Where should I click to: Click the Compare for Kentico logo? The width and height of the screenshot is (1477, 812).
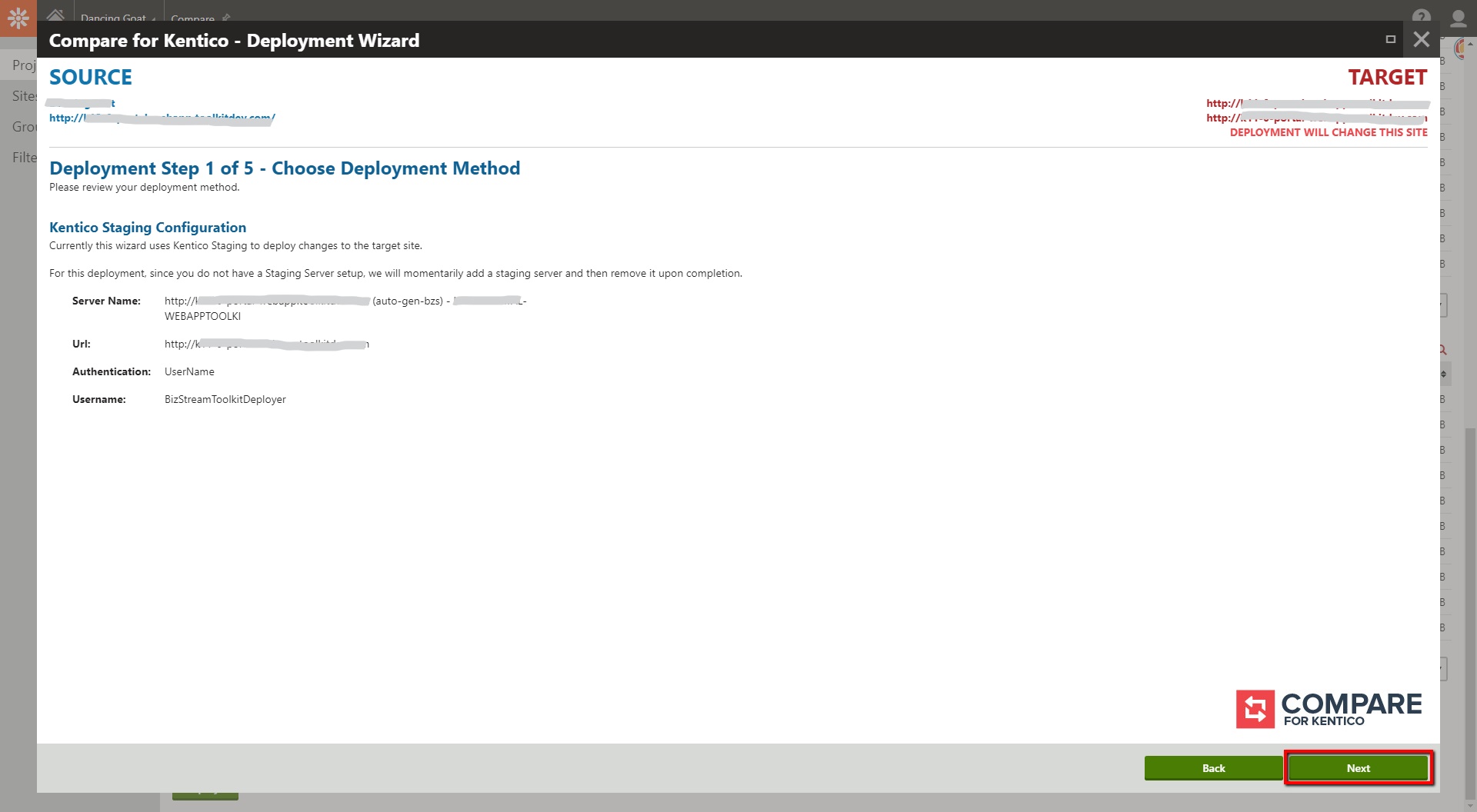pyautogui.click(x=1329, y=708)
